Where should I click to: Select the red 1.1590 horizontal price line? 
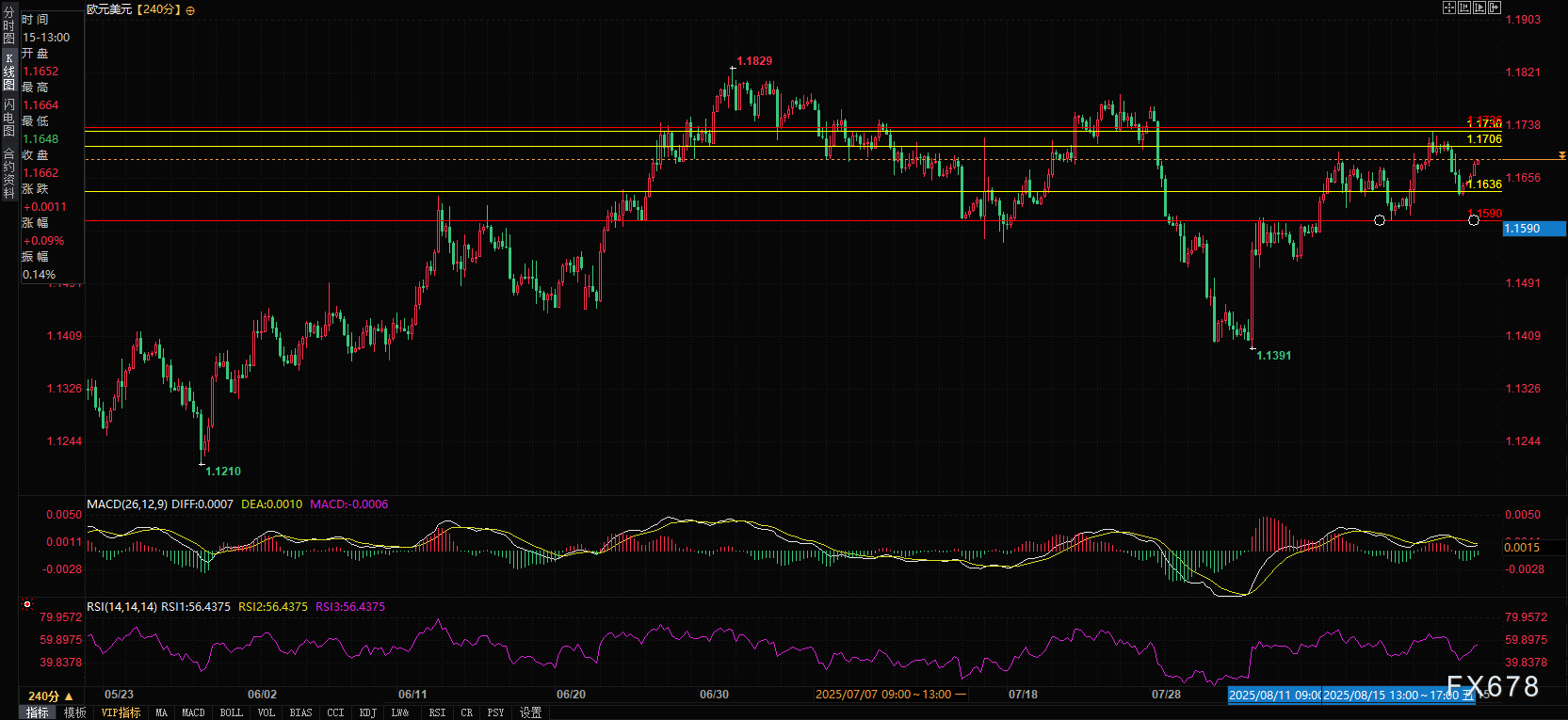point(793,221)
